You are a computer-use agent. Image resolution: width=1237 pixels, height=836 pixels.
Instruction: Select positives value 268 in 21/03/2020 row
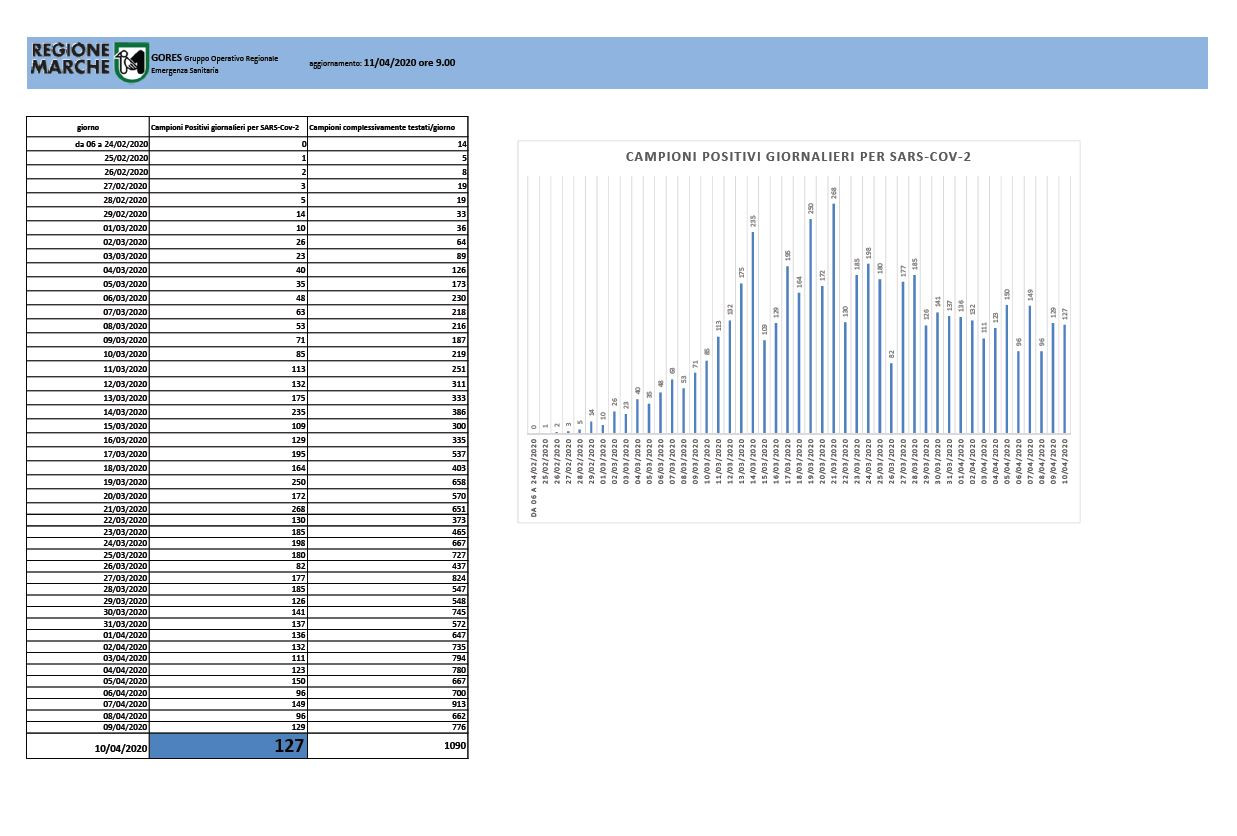(228, 508)
